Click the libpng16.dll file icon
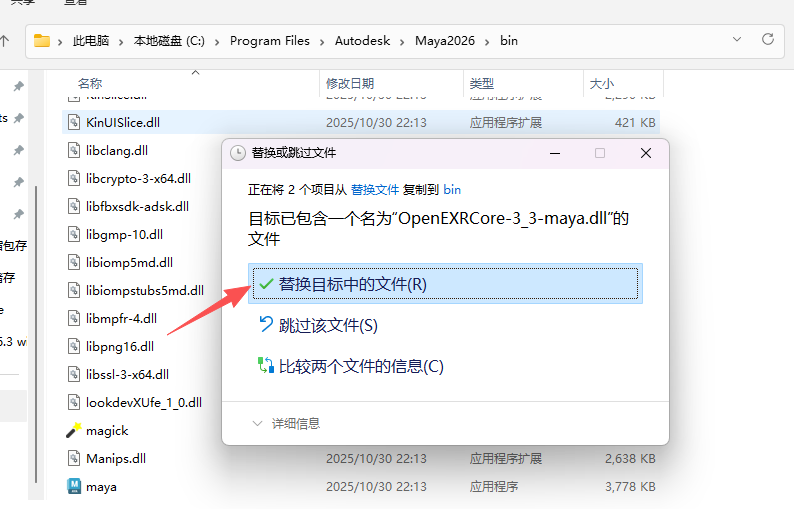The width and height of the screenshot is (794, 509). click(x=74, y=346)
